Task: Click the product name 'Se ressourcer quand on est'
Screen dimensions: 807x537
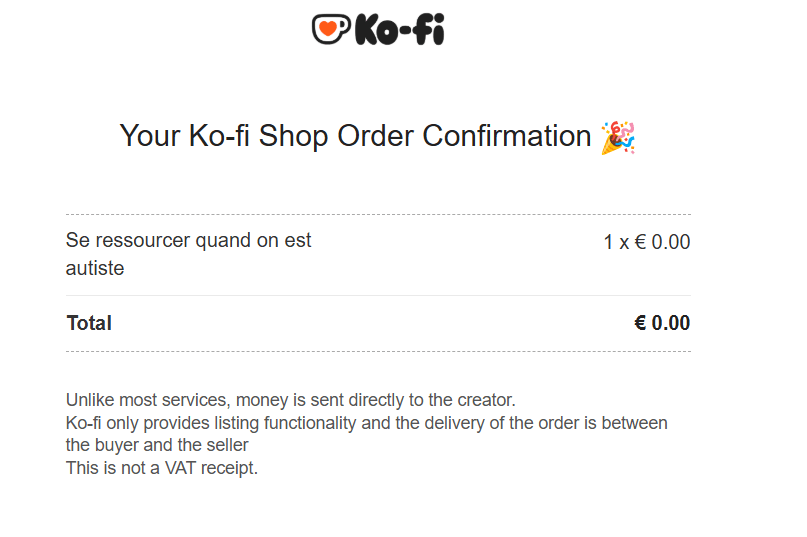Action: pos(189,241)
